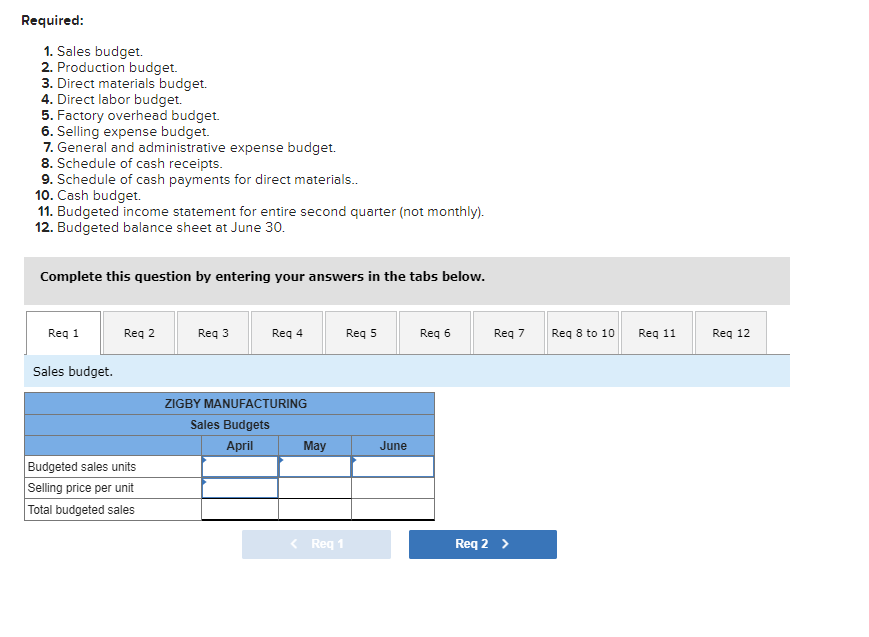The image size is (869, 637).
Task: Open the Req 6 tab
Action: point(434,332)
